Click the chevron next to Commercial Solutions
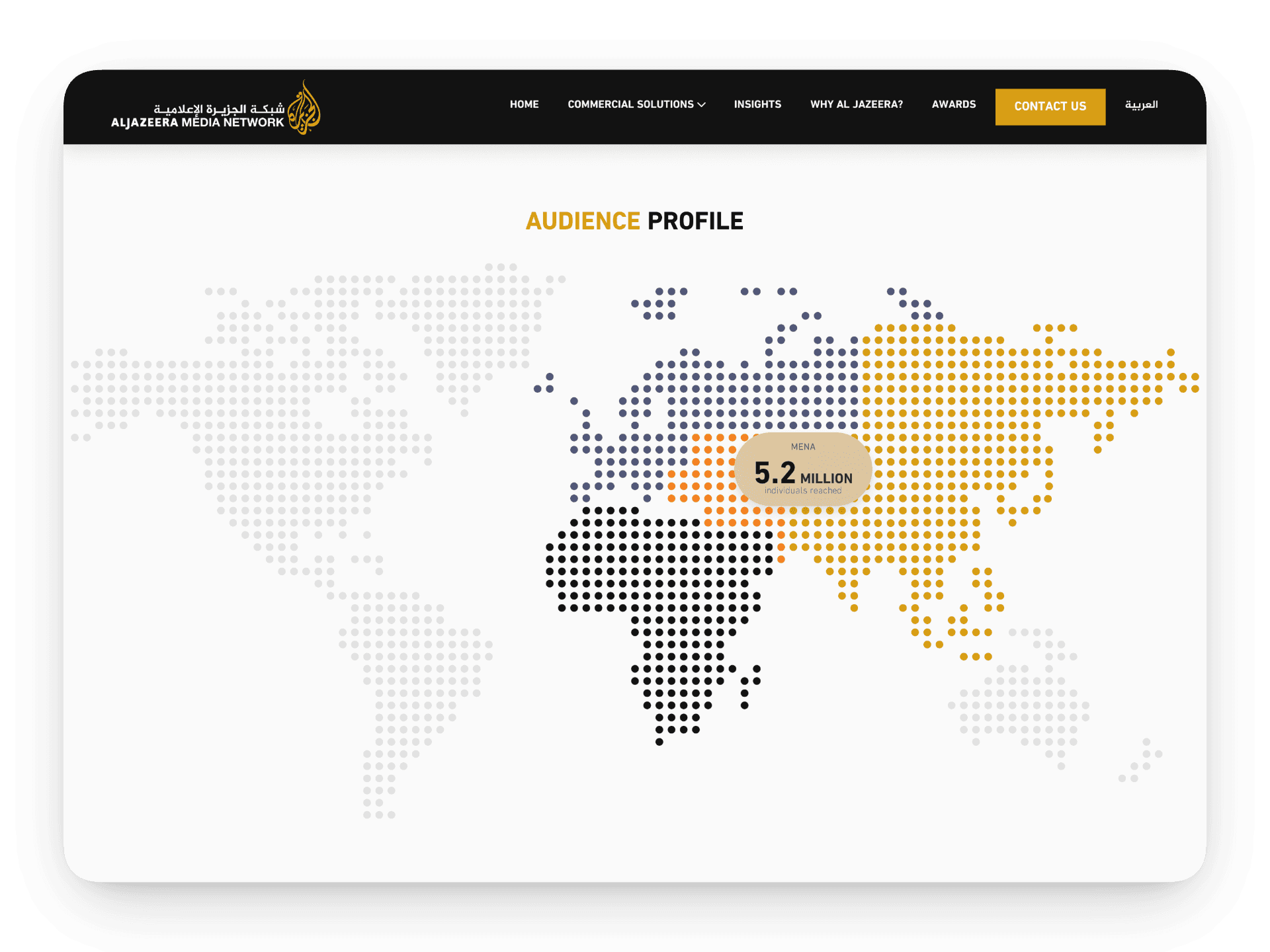Image resolution: width=1270 pixels, height=952 pixels. [x=702, y=105]
